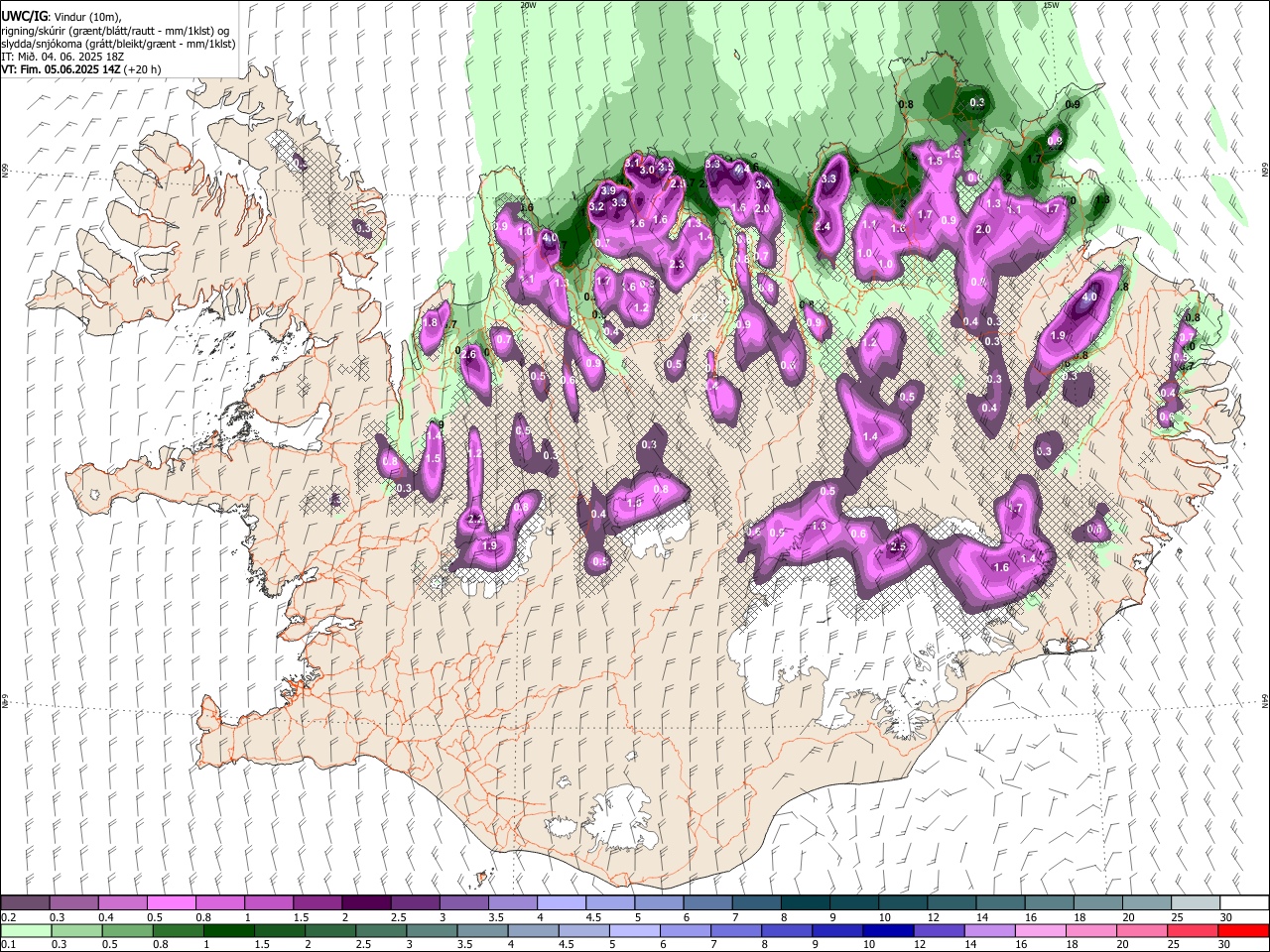Click the 0.2–0.3 dark purple snow swatch

[x=26, y=902]
